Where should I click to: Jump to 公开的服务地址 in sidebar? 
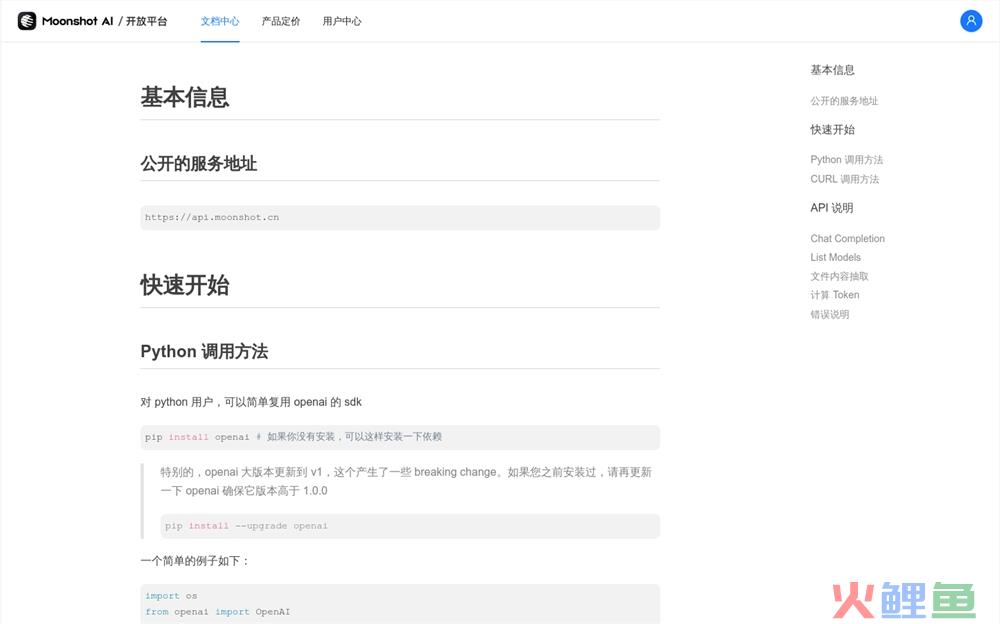point(844,101)
